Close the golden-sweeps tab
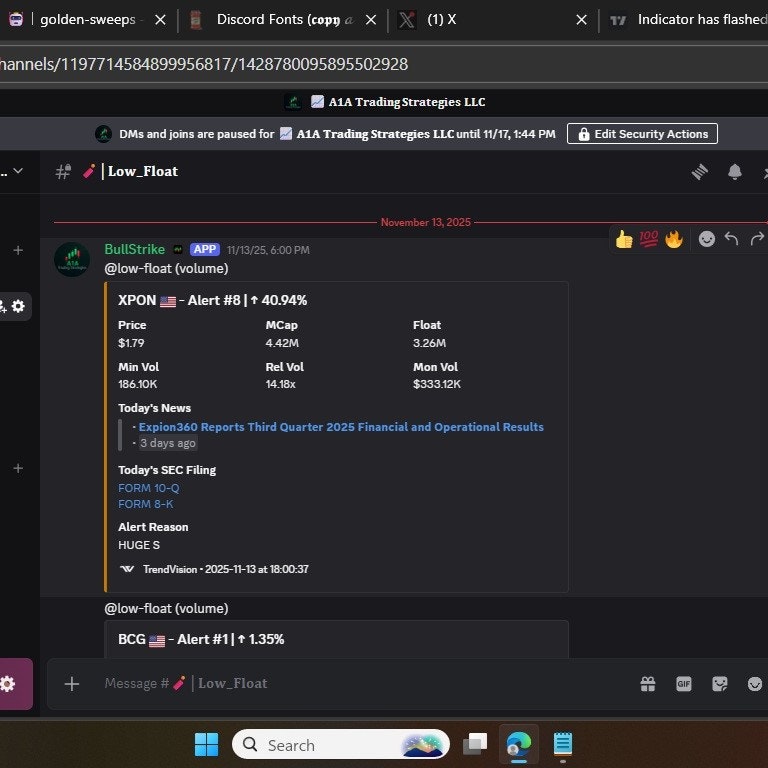Screen dimensions: 768x768 click(x=160, y=20)
